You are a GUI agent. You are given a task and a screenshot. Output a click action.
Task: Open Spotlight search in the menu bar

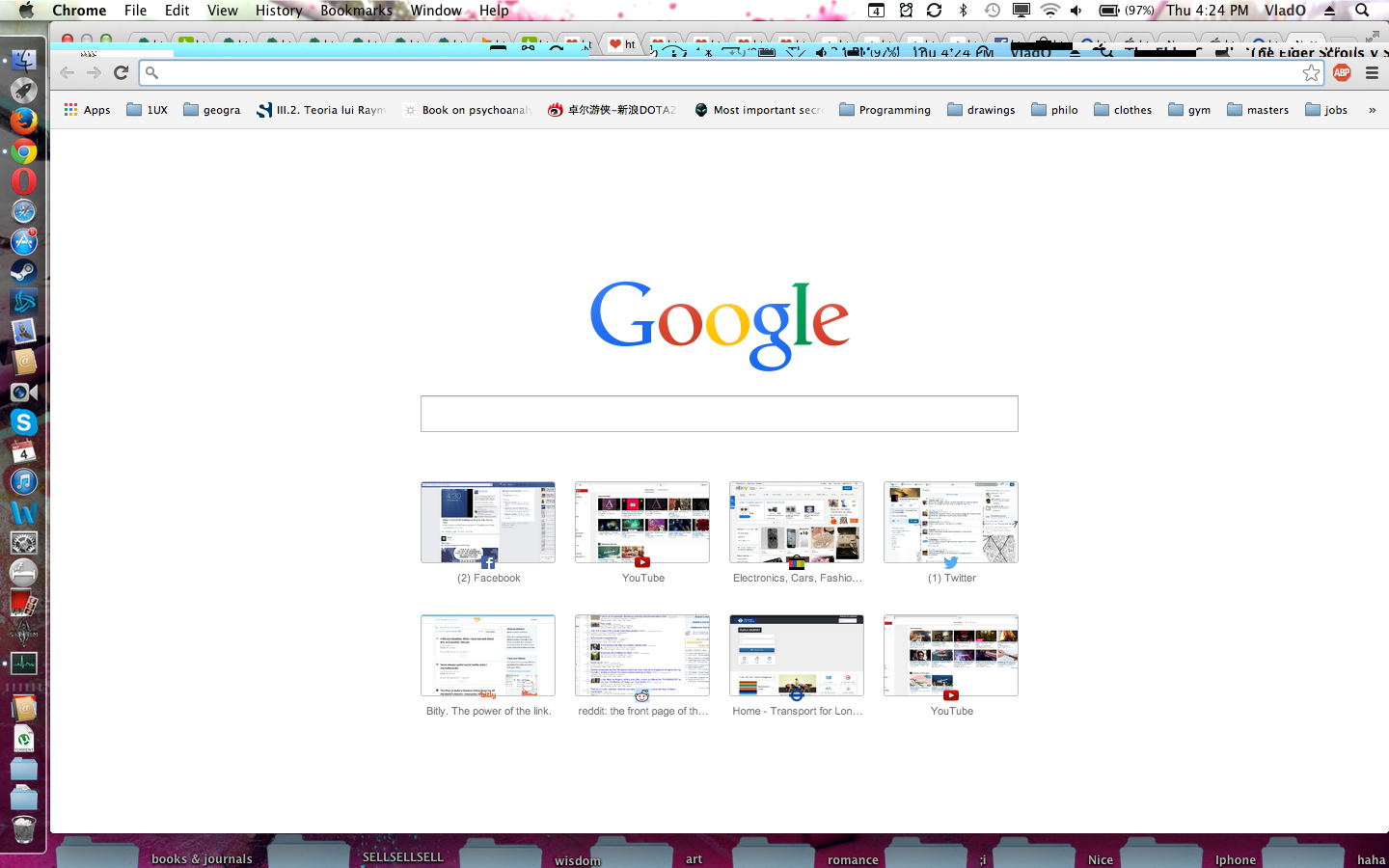[1362, 11]
